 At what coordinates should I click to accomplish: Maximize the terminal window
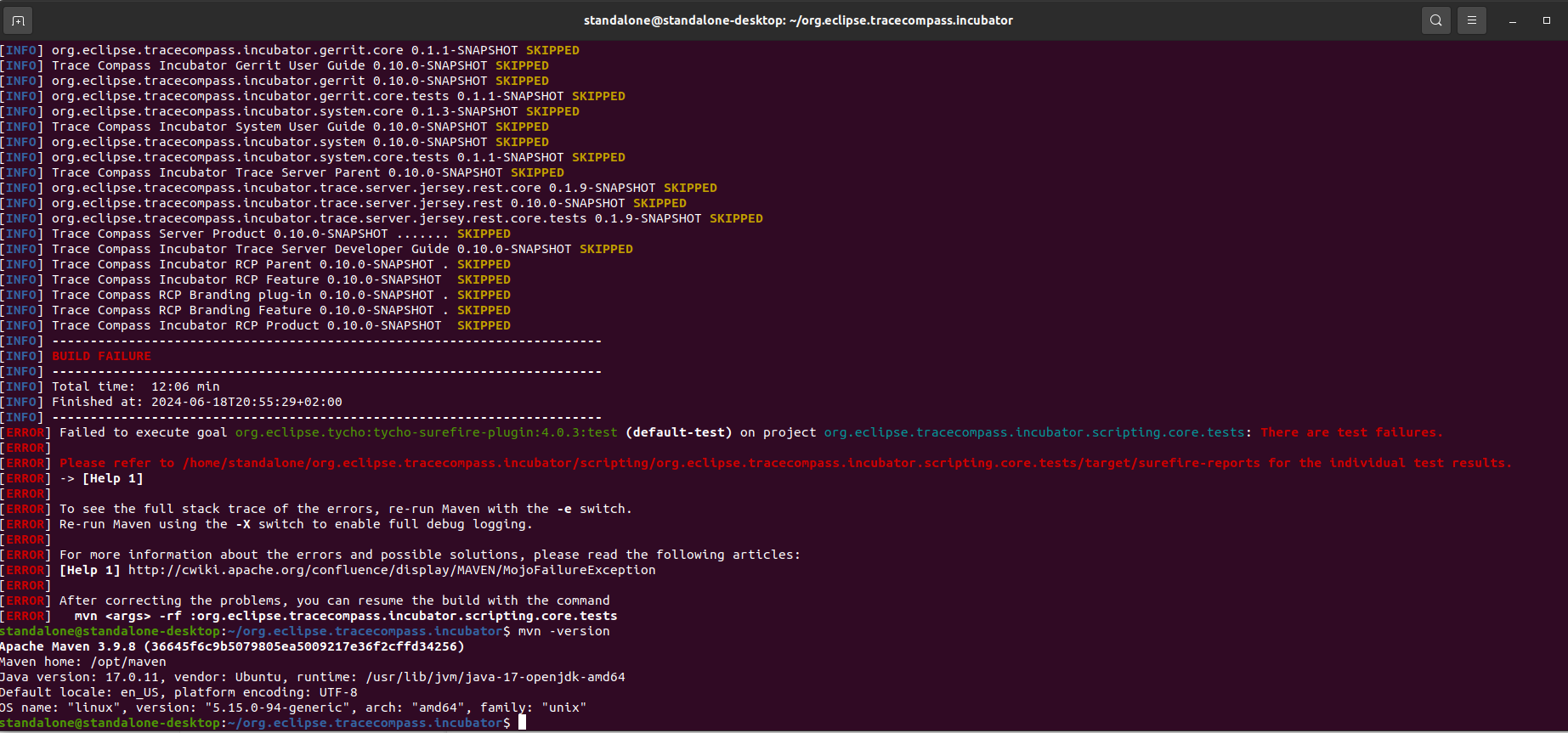coord(1547,20)
